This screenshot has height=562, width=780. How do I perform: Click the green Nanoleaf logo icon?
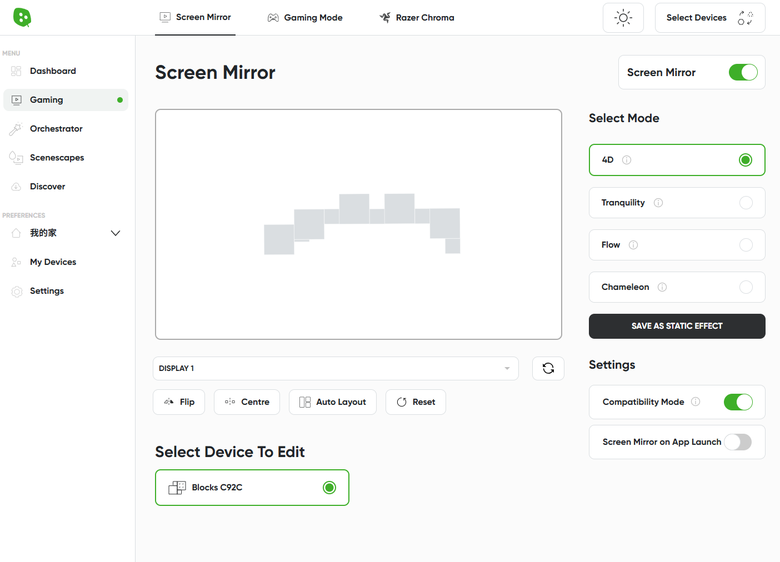pos(22,17)
